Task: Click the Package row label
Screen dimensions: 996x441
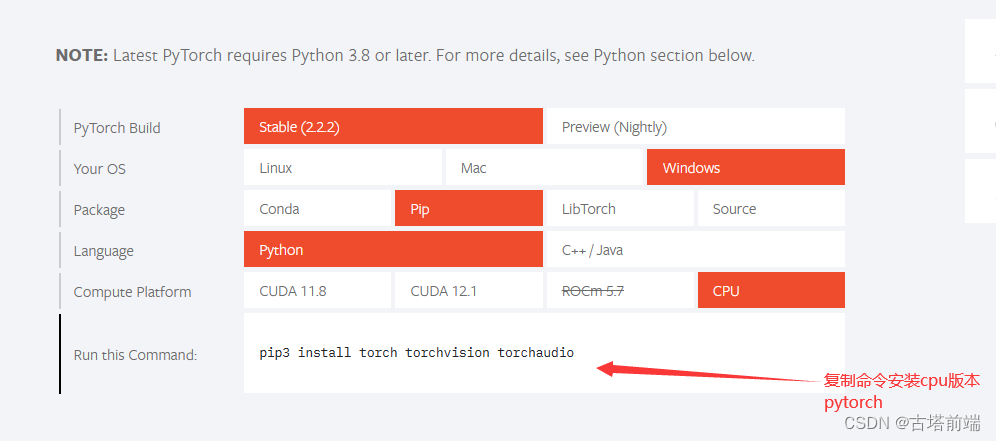Action: pyautogui.click(x=99, y=210)
